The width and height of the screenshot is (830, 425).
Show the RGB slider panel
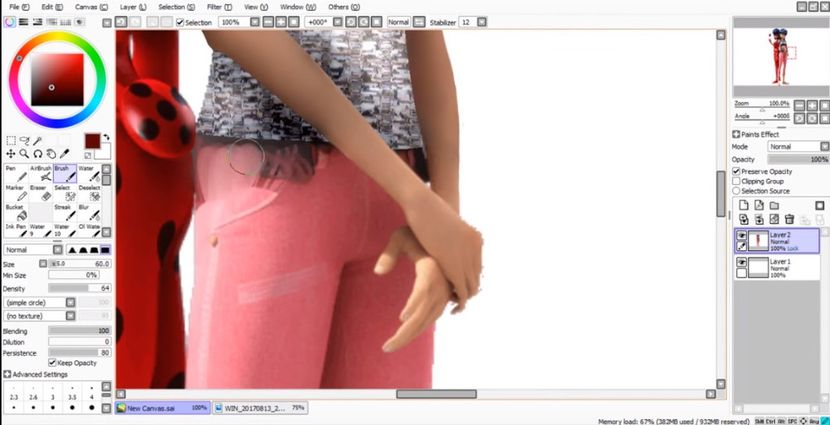[x=24, y=22]
